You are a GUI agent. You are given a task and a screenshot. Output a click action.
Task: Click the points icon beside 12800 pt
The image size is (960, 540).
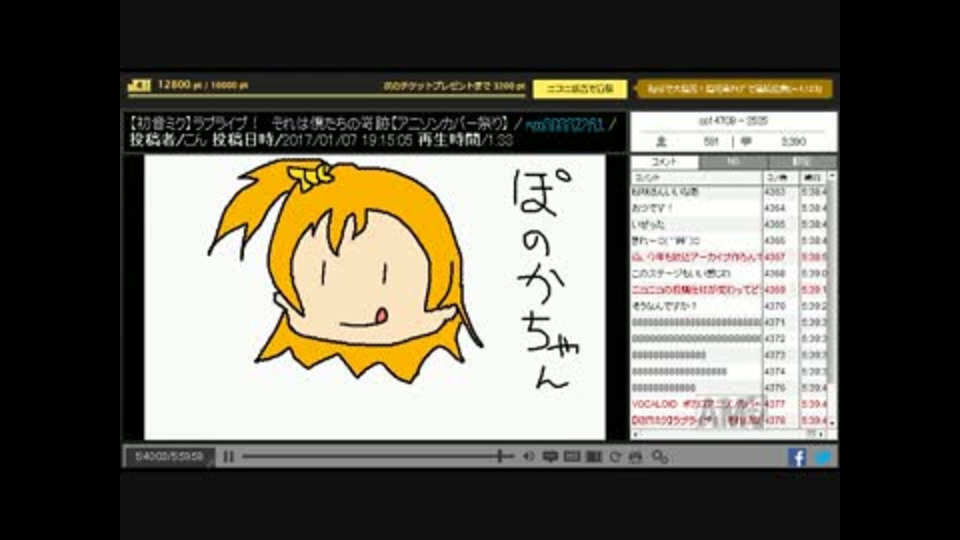click(x=139, y=85)
